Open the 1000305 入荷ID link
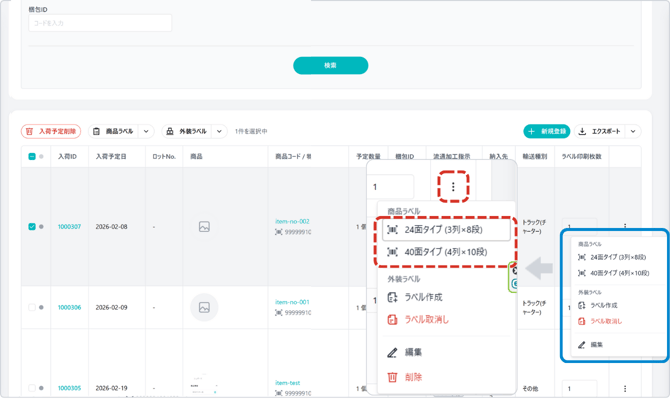The image size is (670, 401). coord(69,388)
